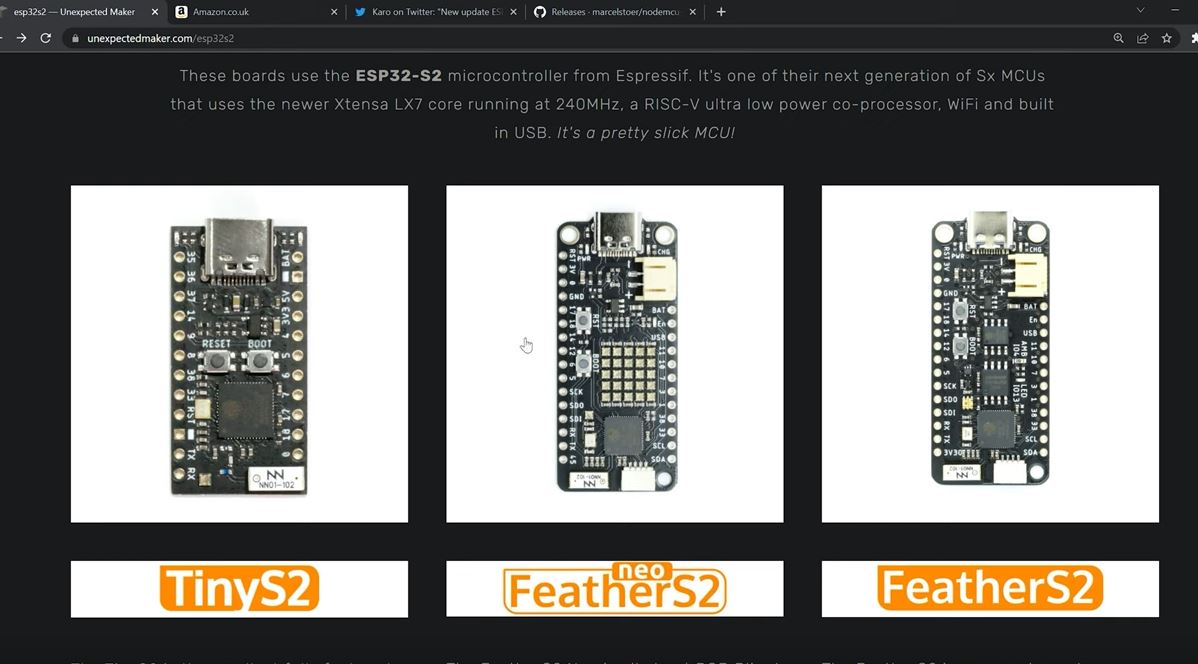Open the extensions puzzle icon
Image resolution: width=1198 pixels, height=664 pixels.
pos(1193,38)
